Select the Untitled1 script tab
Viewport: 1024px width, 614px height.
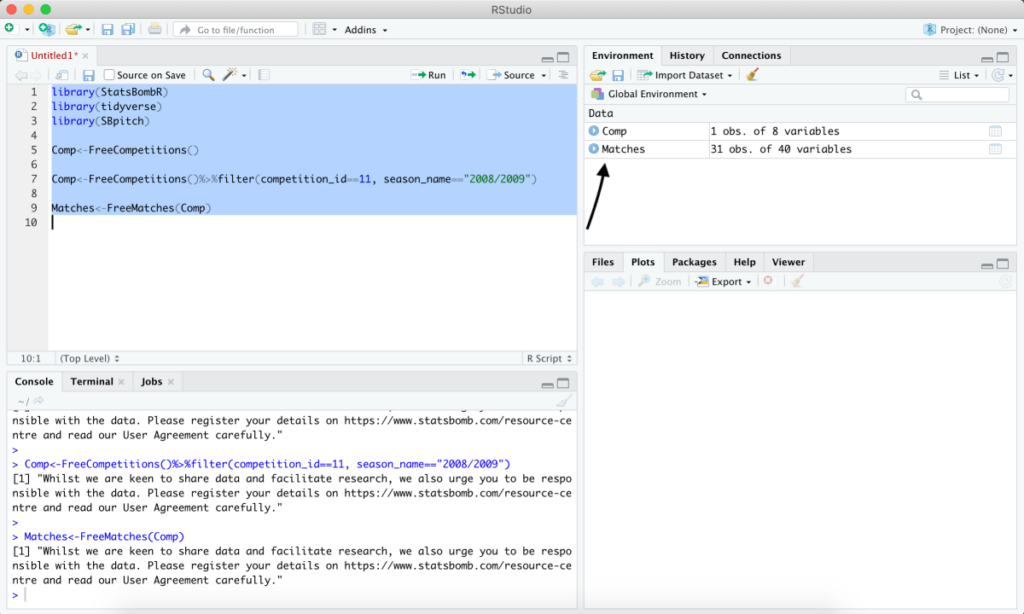(54, 56)
